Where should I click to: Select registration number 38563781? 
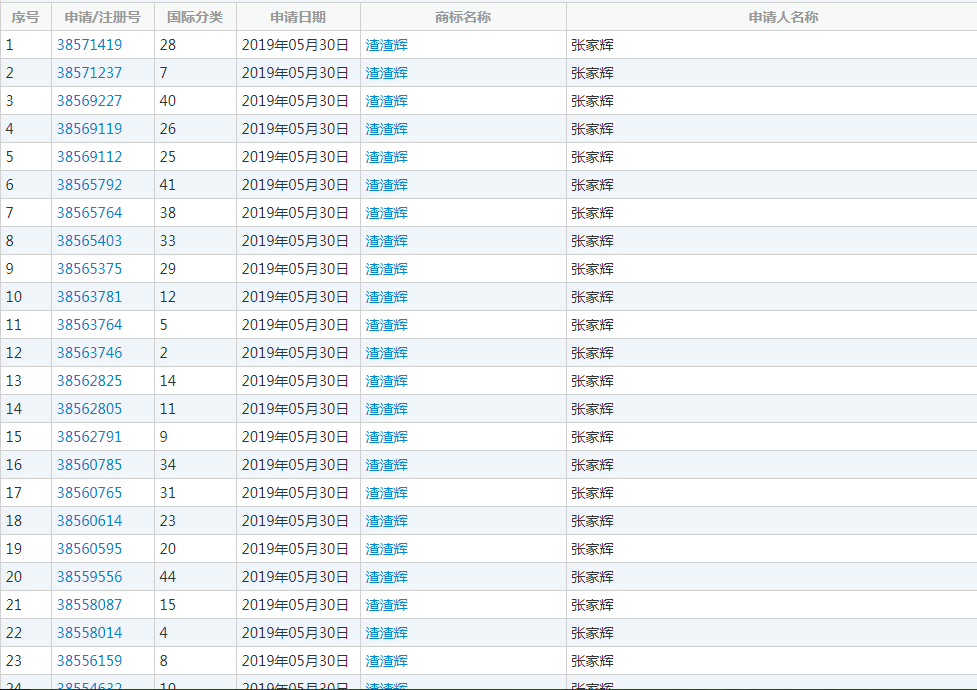pos(89,297)
